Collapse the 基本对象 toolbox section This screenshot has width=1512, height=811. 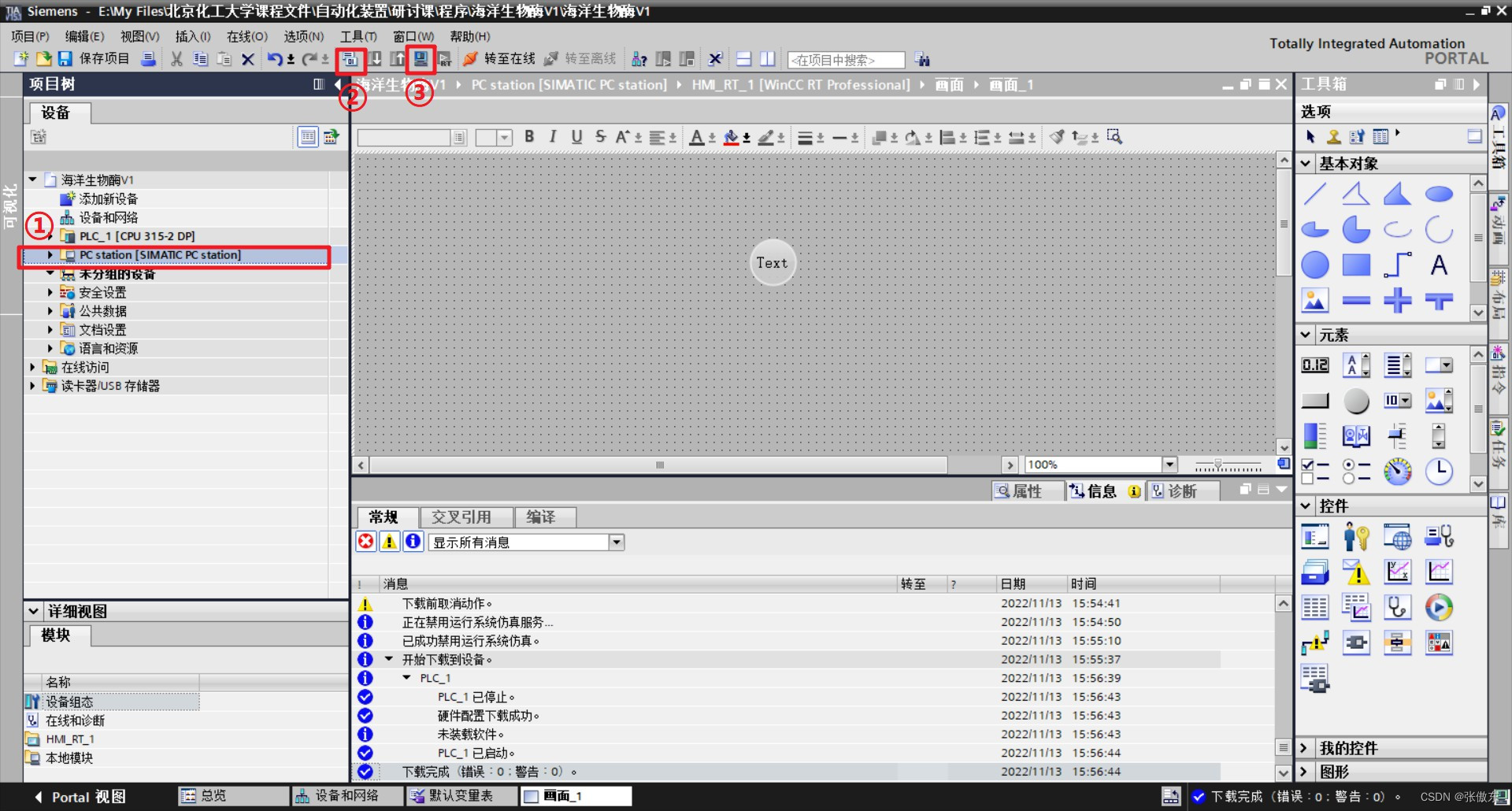pyautogui.click(x=1306, y=163)
